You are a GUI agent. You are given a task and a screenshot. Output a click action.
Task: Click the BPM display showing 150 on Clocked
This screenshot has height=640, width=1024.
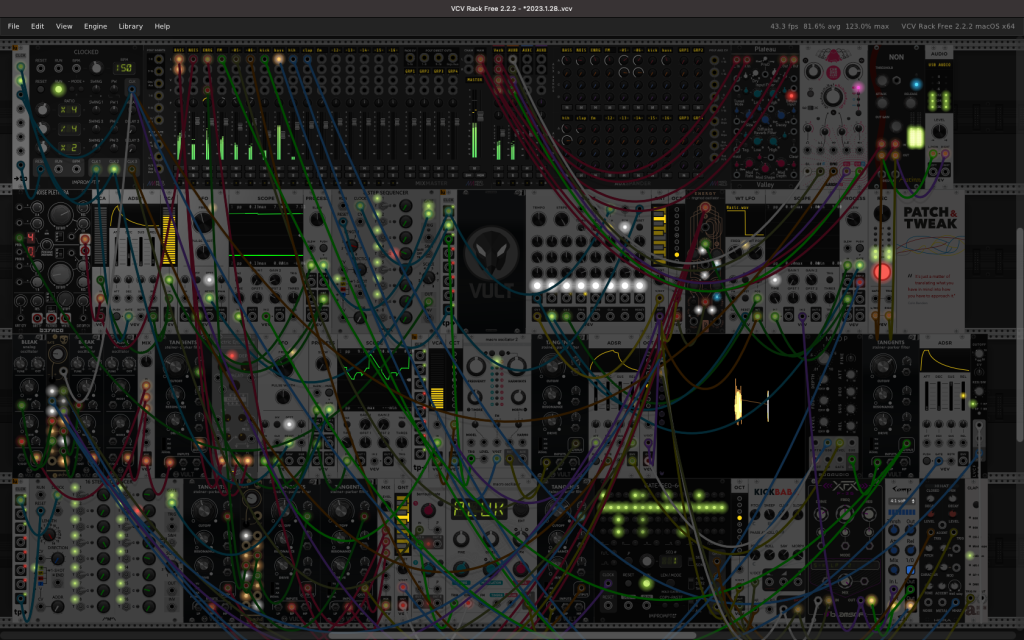point(123,68)
